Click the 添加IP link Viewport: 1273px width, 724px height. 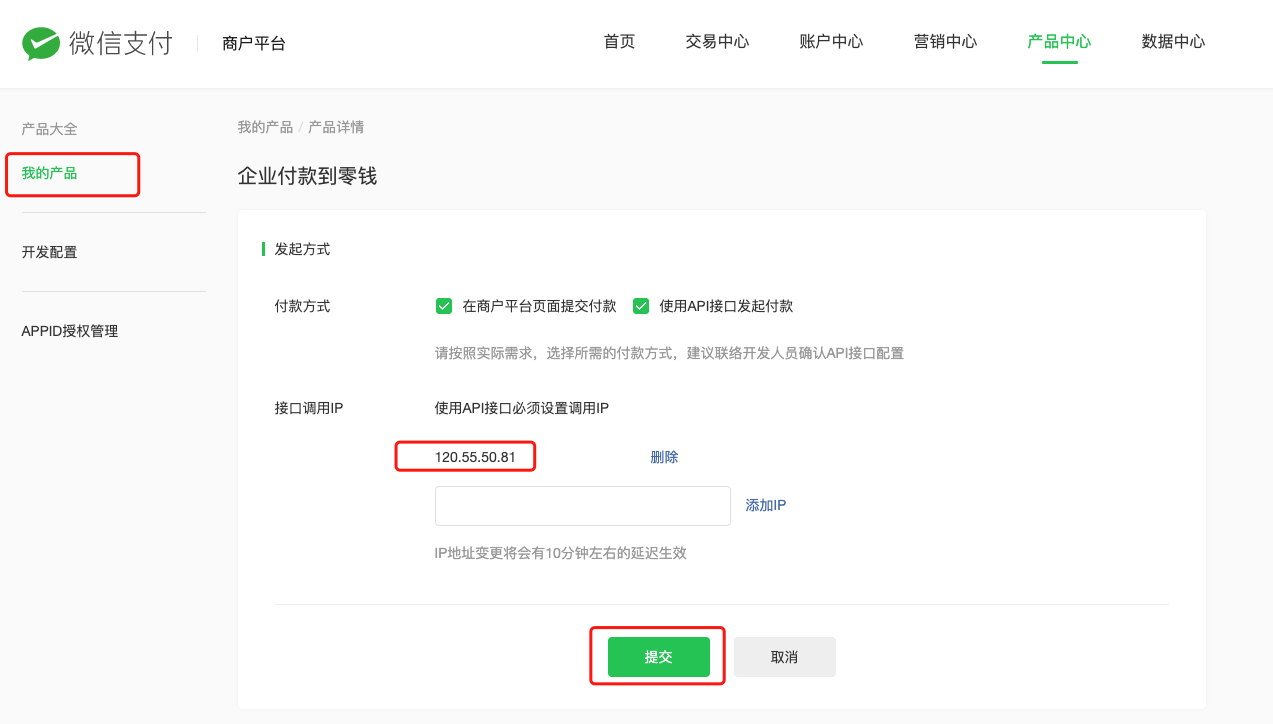tap(766, 506)
